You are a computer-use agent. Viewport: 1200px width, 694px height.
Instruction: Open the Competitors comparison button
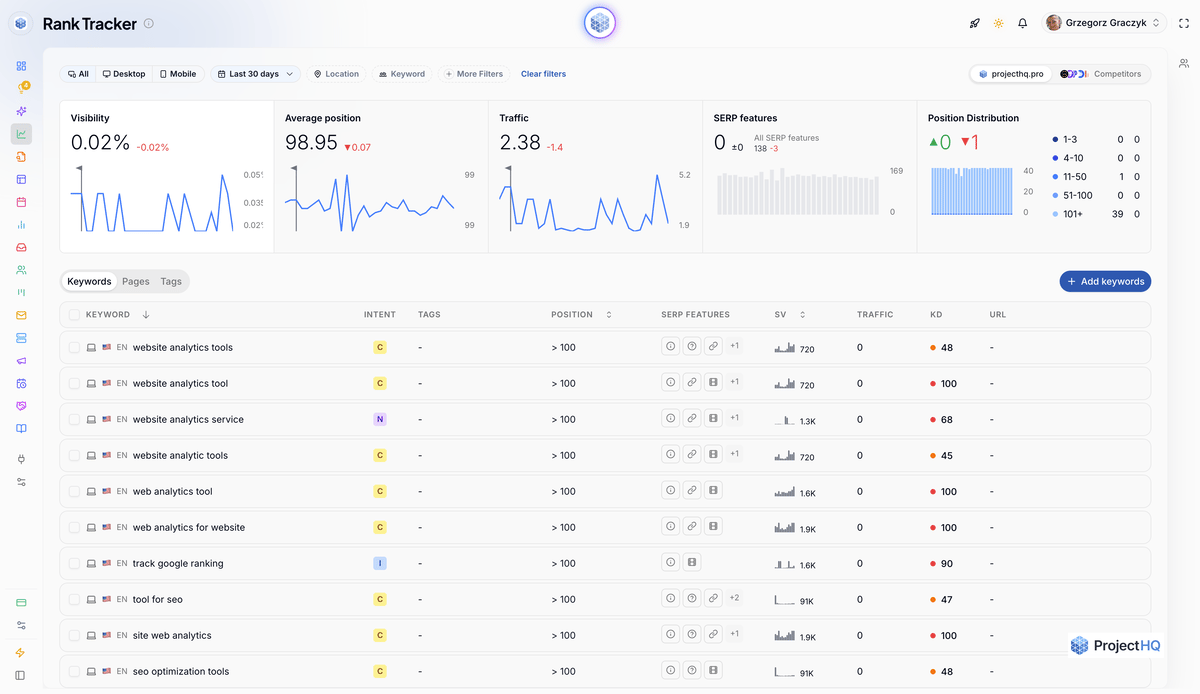click(x=1101, y=74)
